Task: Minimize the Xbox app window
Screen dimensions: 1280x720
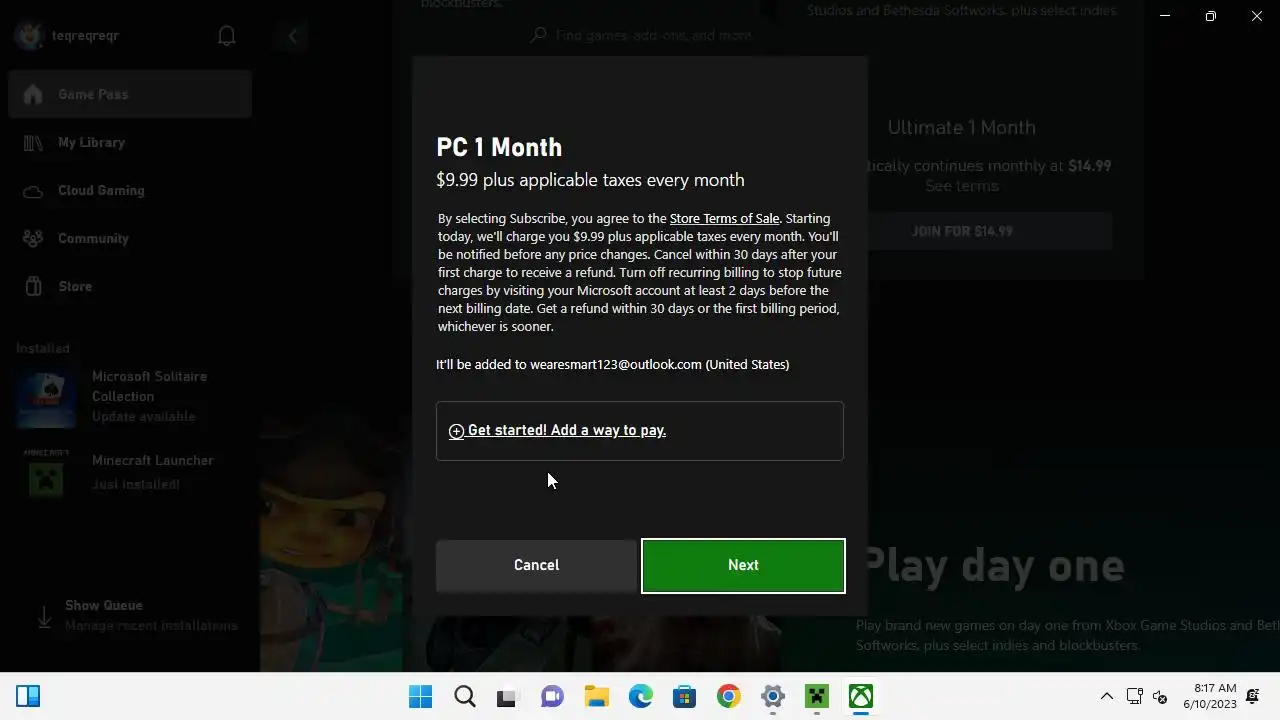Action: pos(1164,16)
